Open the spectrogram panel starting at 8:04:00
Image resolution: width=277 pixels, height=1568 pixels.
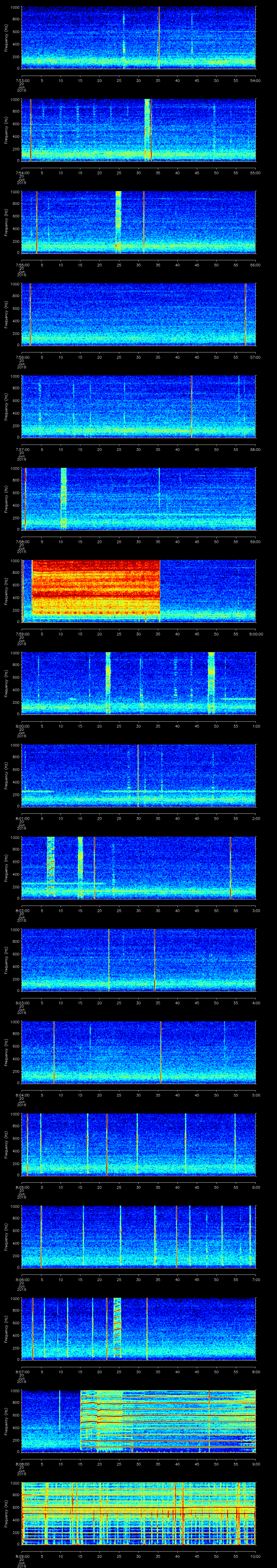(x=138, y=1052)
